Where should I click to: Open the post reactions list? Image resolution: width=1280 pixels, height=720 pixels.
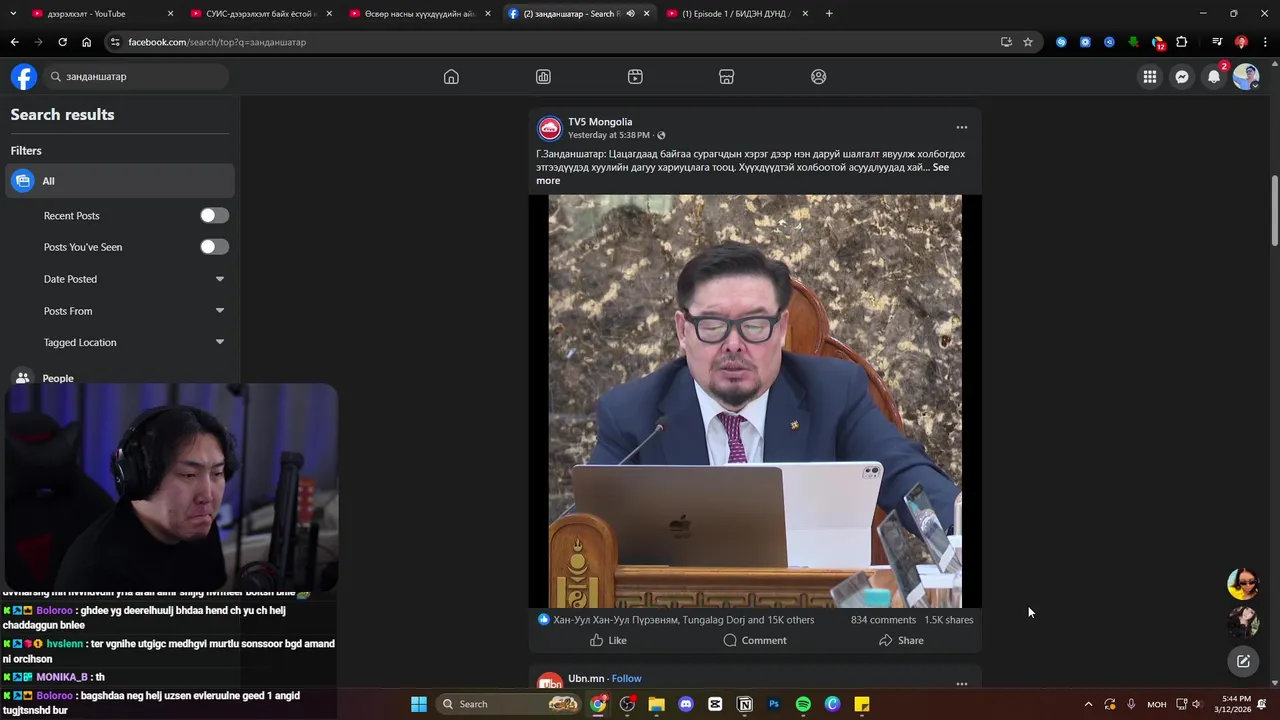[684, 620]
